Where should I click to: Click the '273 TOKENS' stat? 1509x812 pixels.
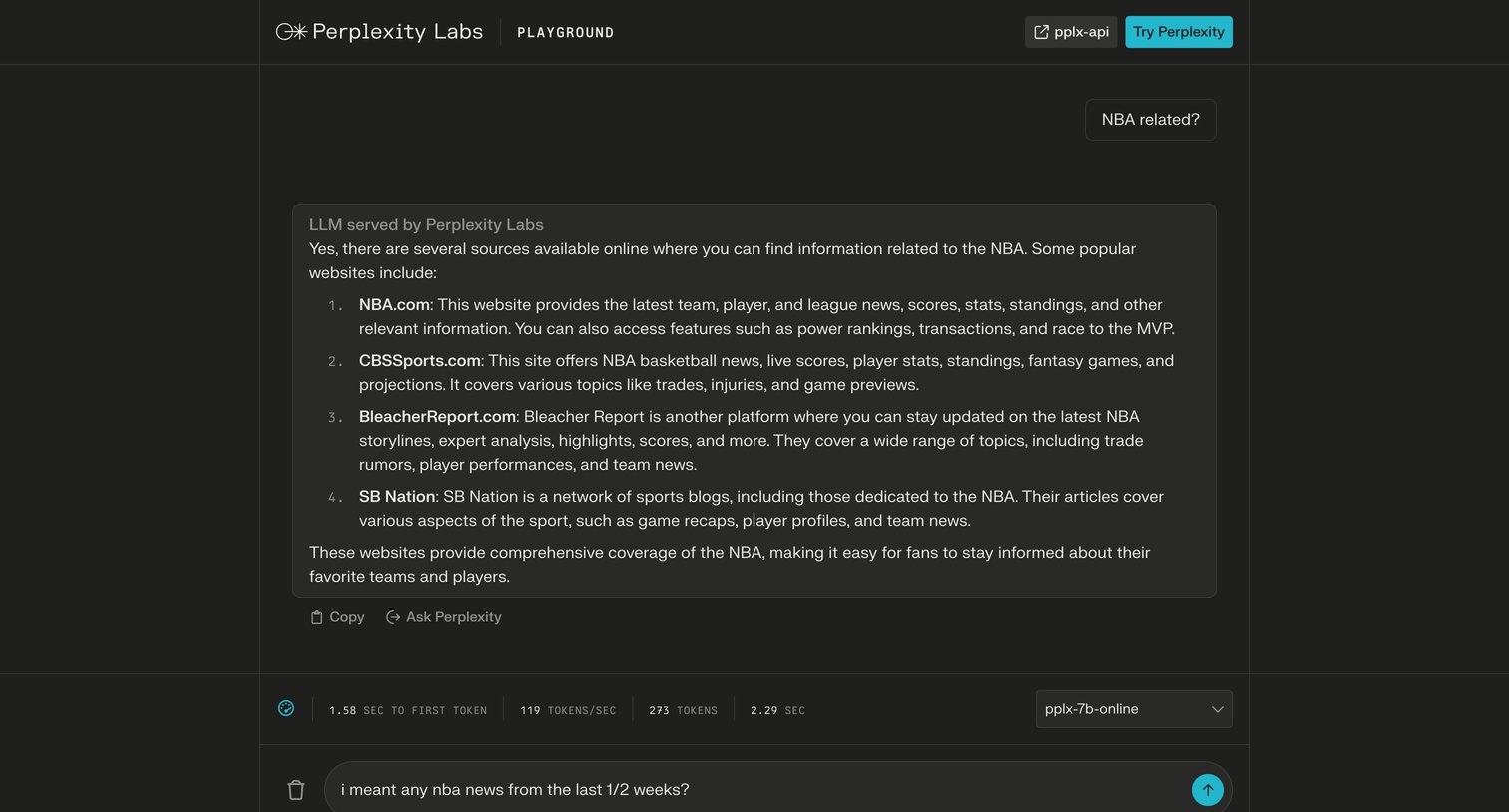tap(683, 710)
